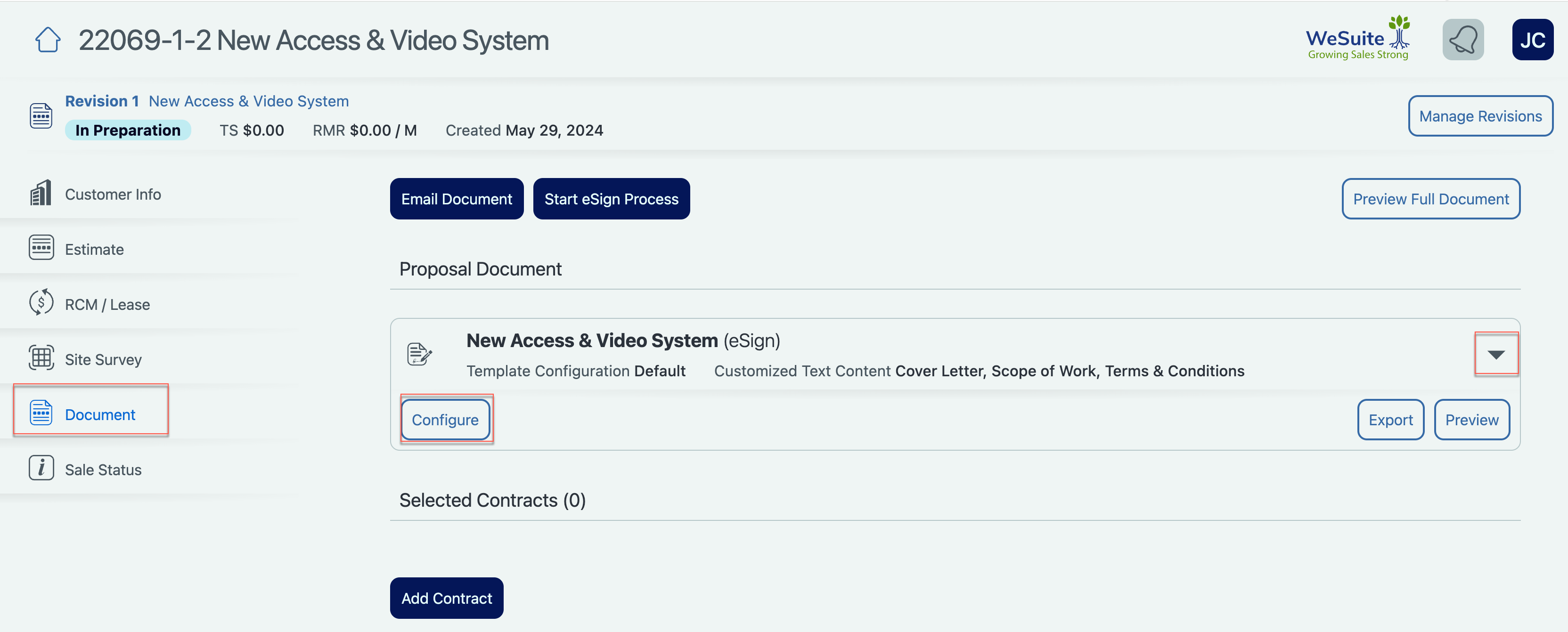
Task: Click the Document sidebar icon
Action: (x=41, y=413)
